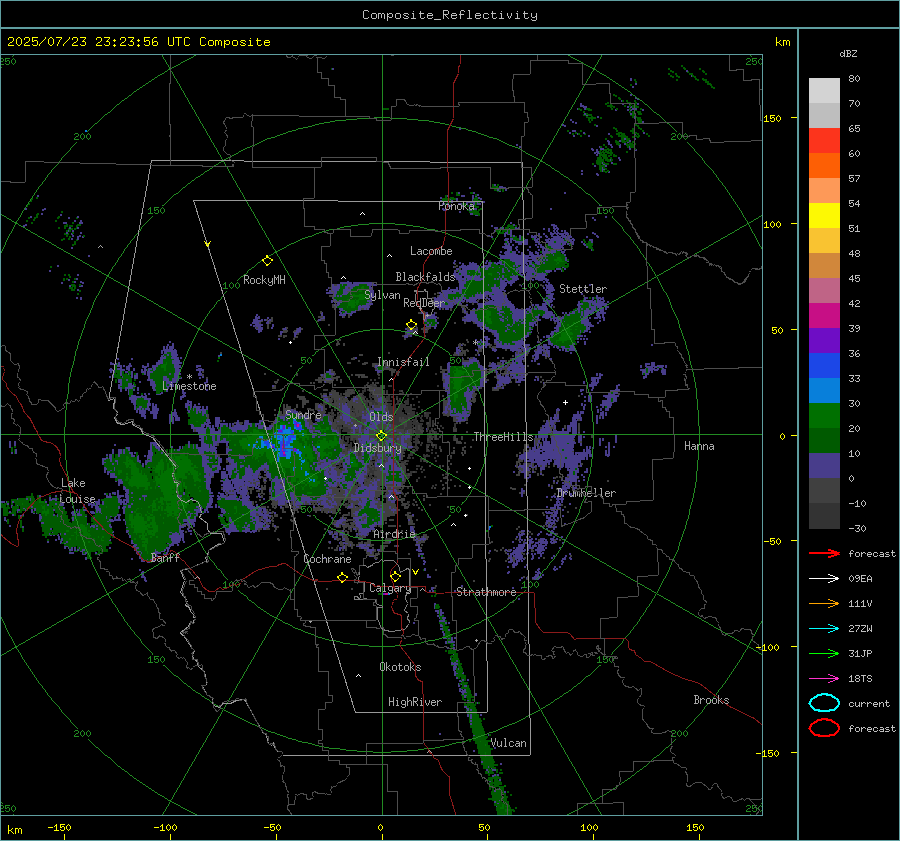900x841 pixels.
Task: Click the Drumheller city label
Action: [586, 493]
